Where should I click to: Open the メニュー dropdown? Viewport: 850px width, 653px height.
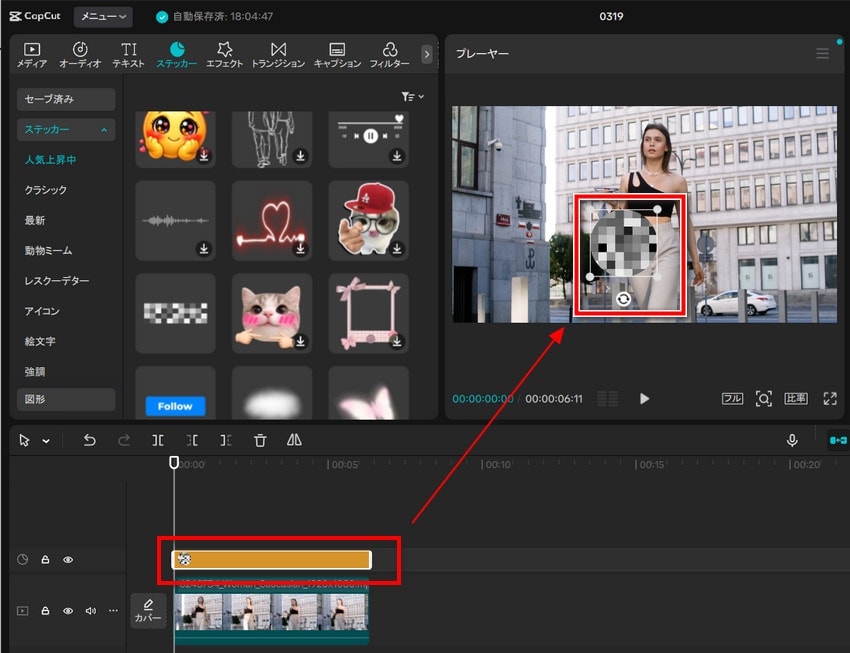[x=103, y=17]
